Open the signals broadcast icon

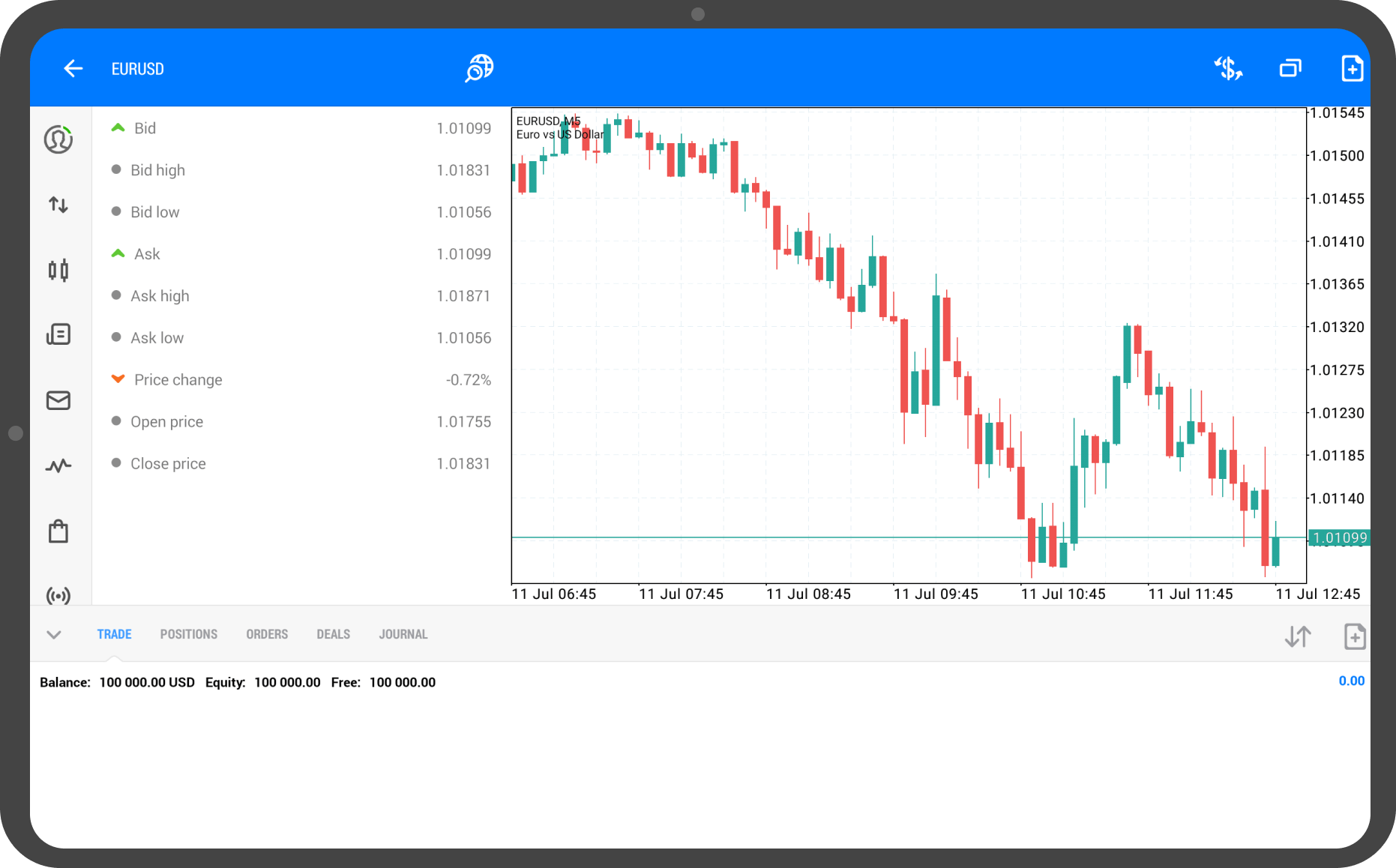[x=58, y=595]
